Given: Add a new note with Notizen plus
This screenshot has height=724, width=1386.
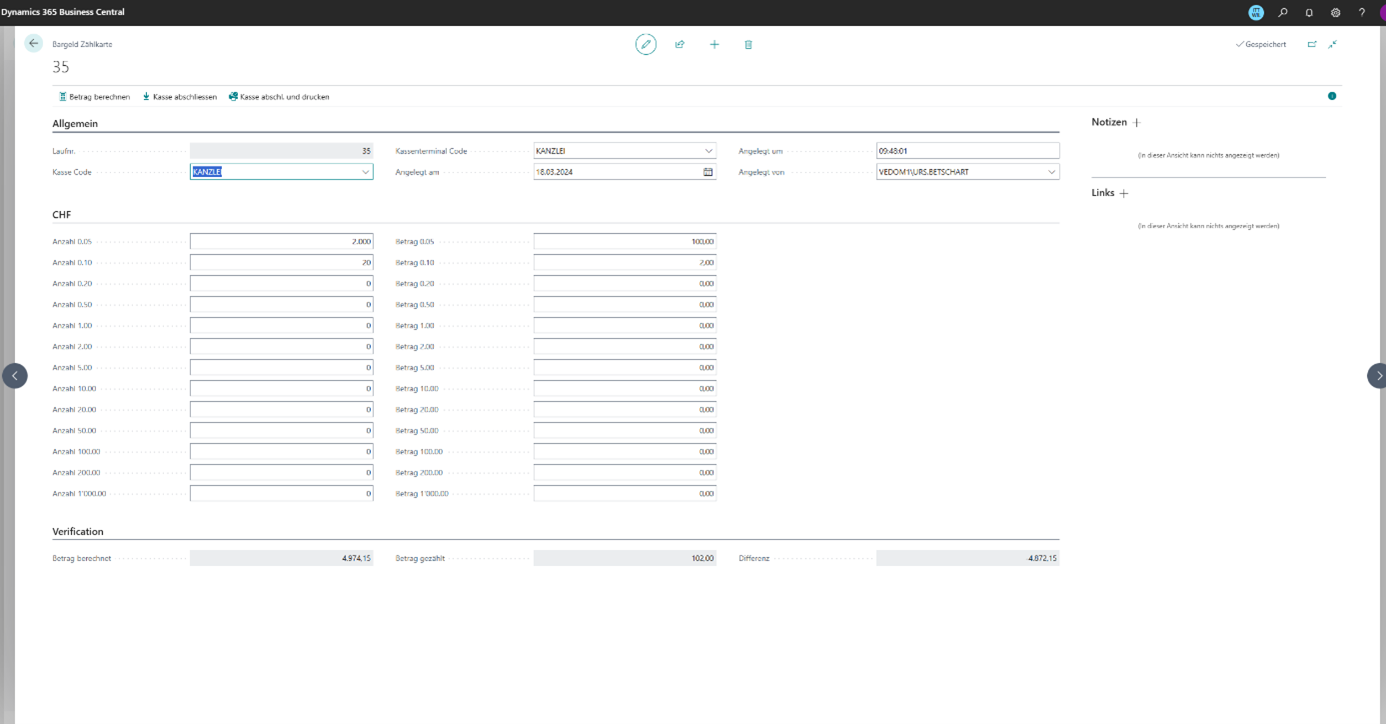Looking at the screenshot, I should pos(1136,122).
